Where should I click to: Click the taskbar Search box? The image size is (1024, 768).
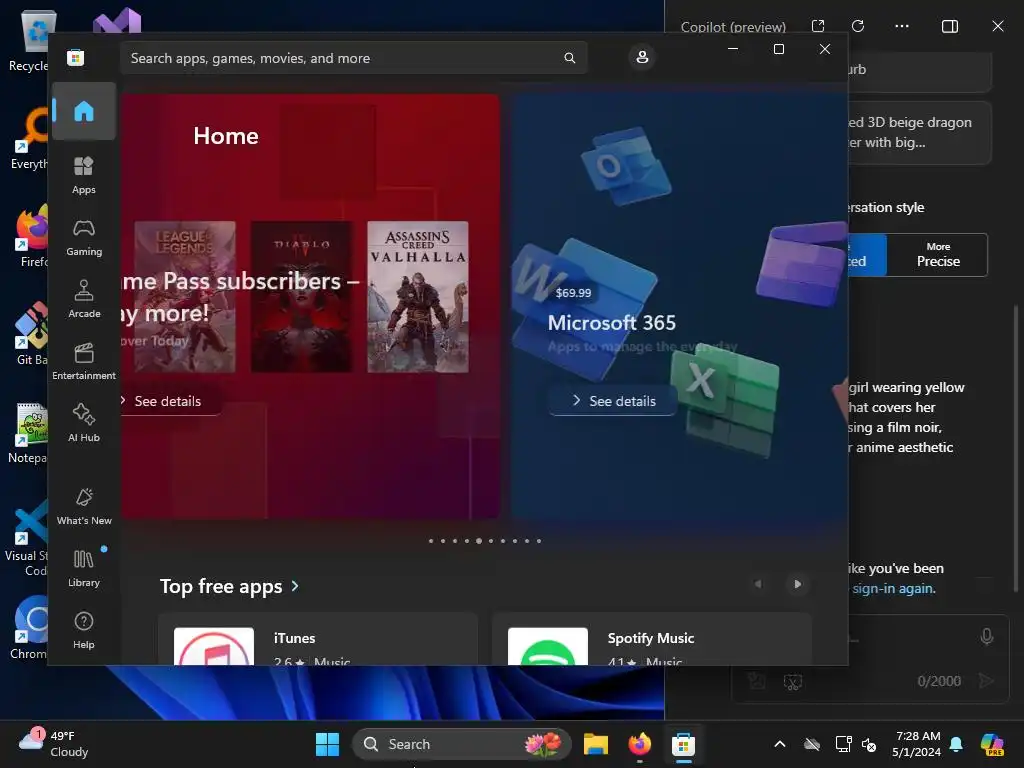(462, 744)
